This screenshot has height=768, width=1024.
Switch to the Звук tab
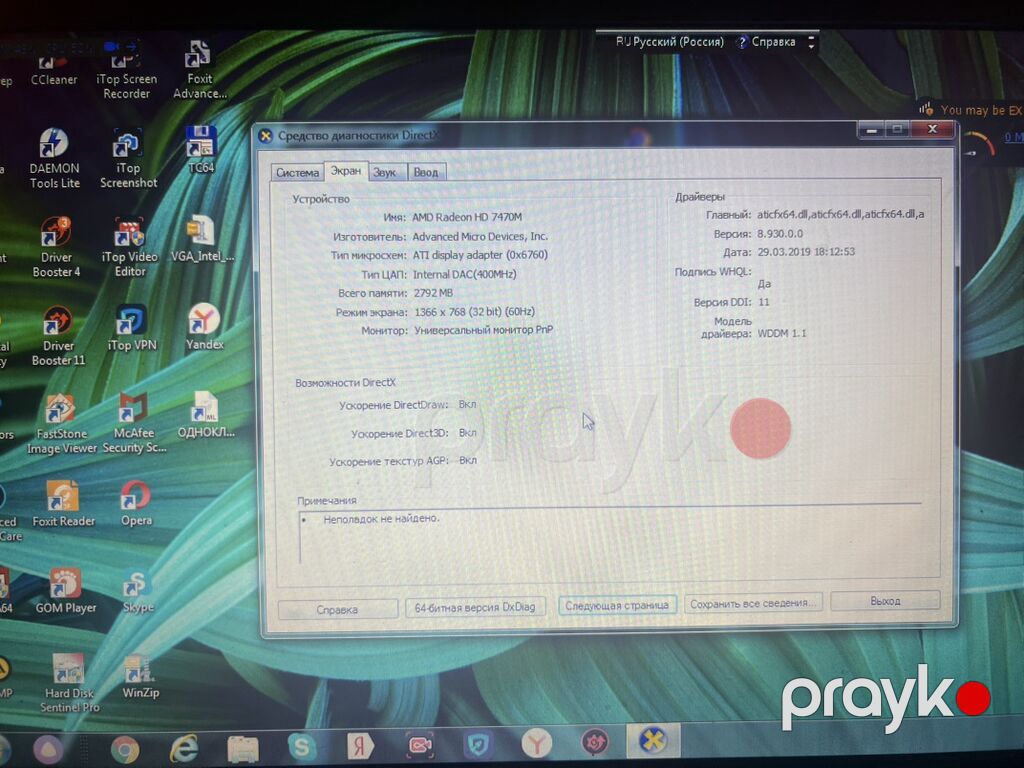[x=385, y=172]
